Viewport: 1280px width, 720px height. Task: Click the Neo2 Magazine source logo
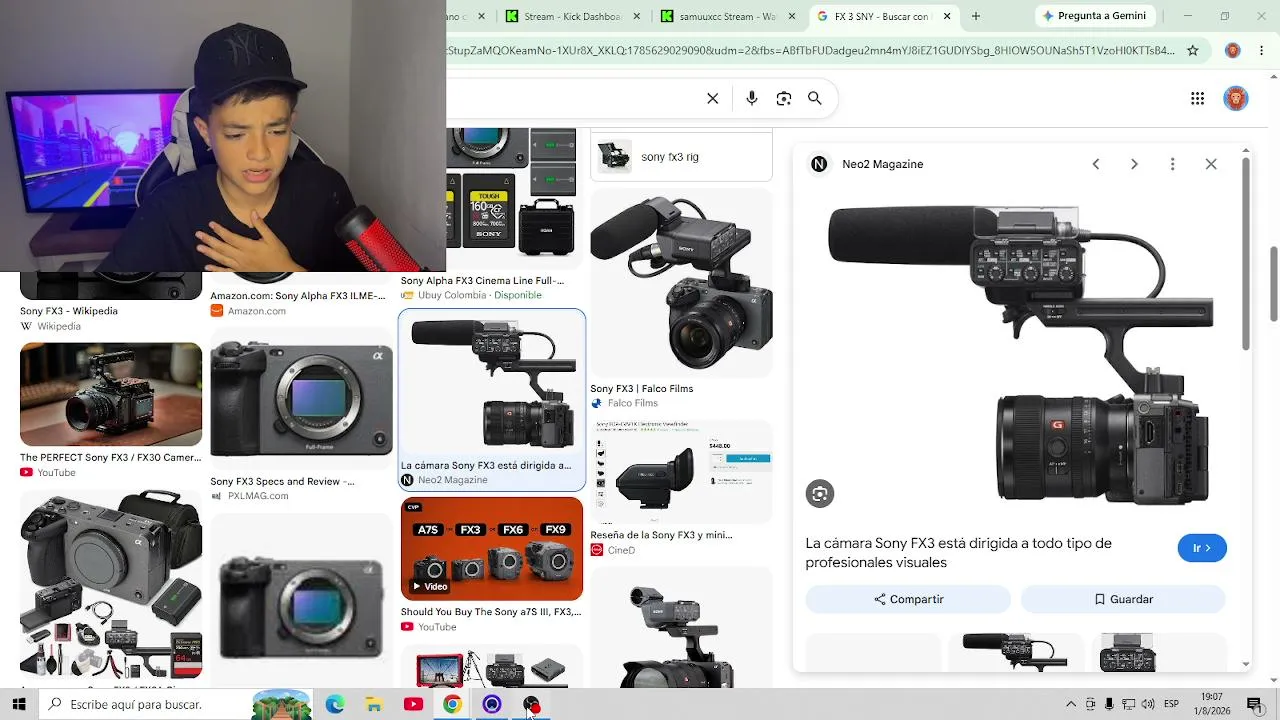(x=819, y=164)
